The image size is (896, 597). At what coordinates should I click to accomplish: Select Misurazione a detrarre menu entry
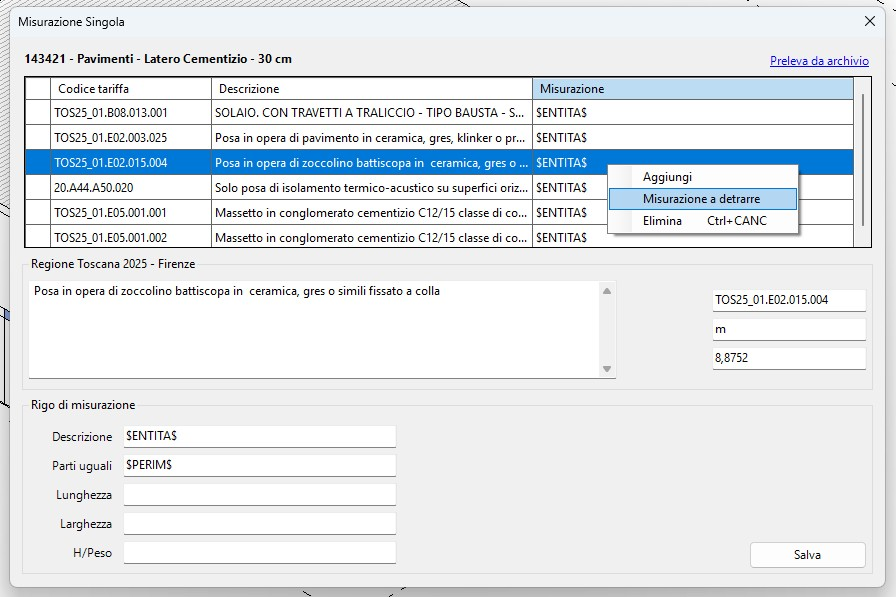701,199
